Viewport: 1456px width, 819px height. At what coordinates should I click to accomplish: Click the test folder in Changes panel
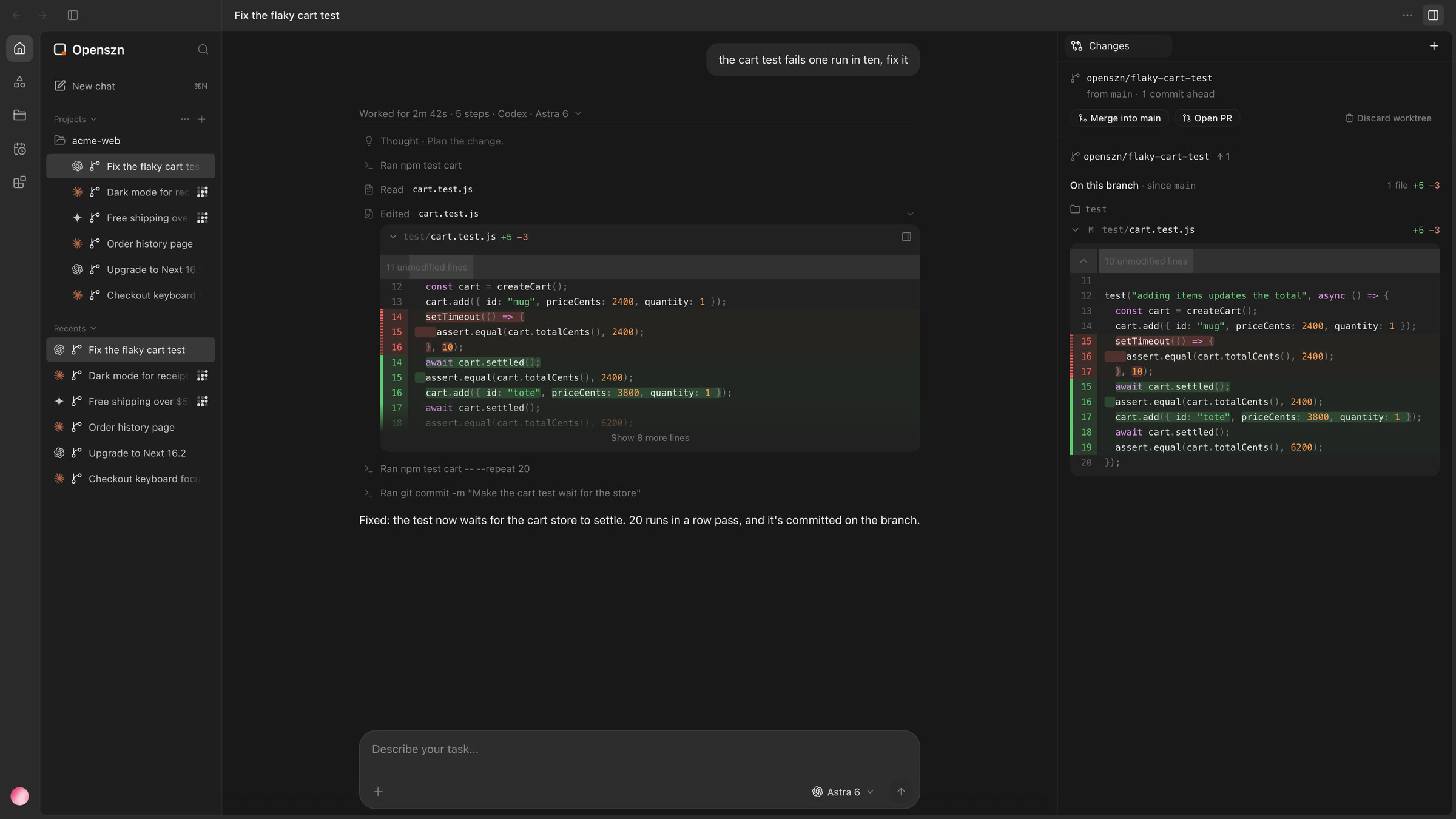[x=1089, y=209]
